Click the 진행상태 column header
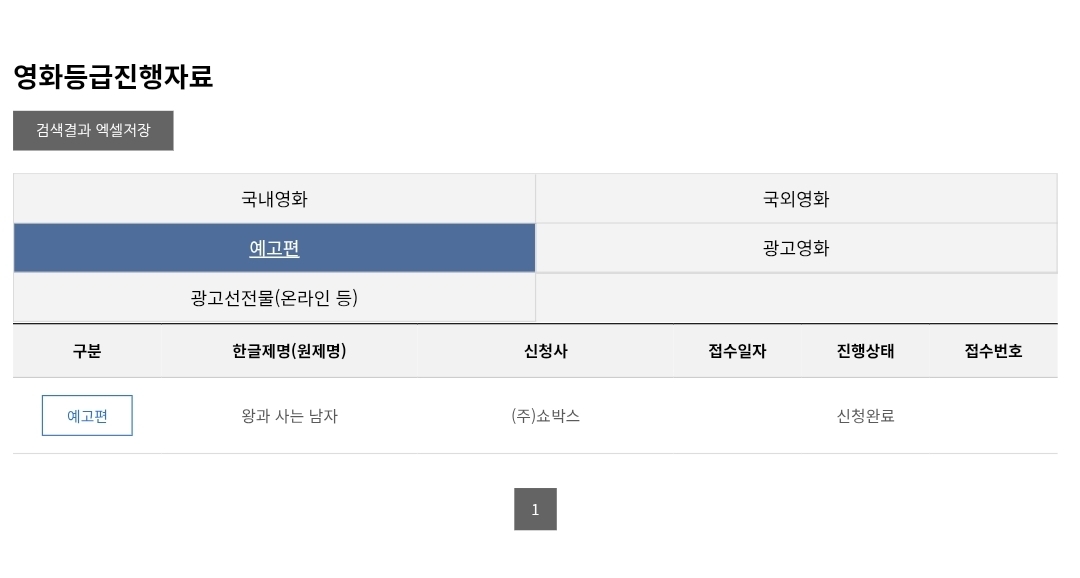 [x=865, y=351]
